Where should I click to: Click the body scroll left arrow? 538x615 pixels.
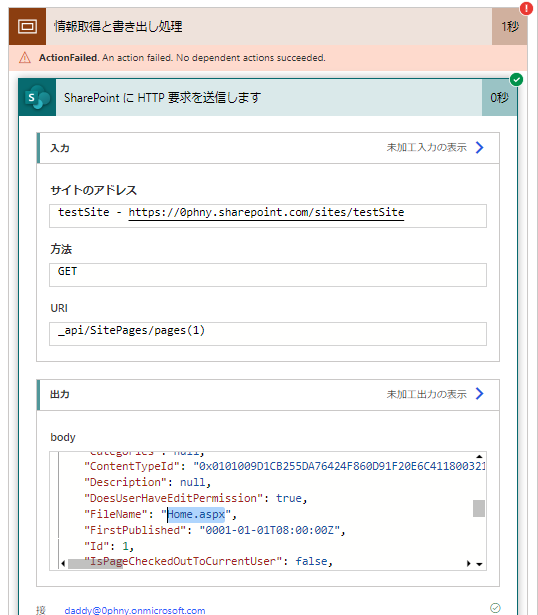click(63, 564)
